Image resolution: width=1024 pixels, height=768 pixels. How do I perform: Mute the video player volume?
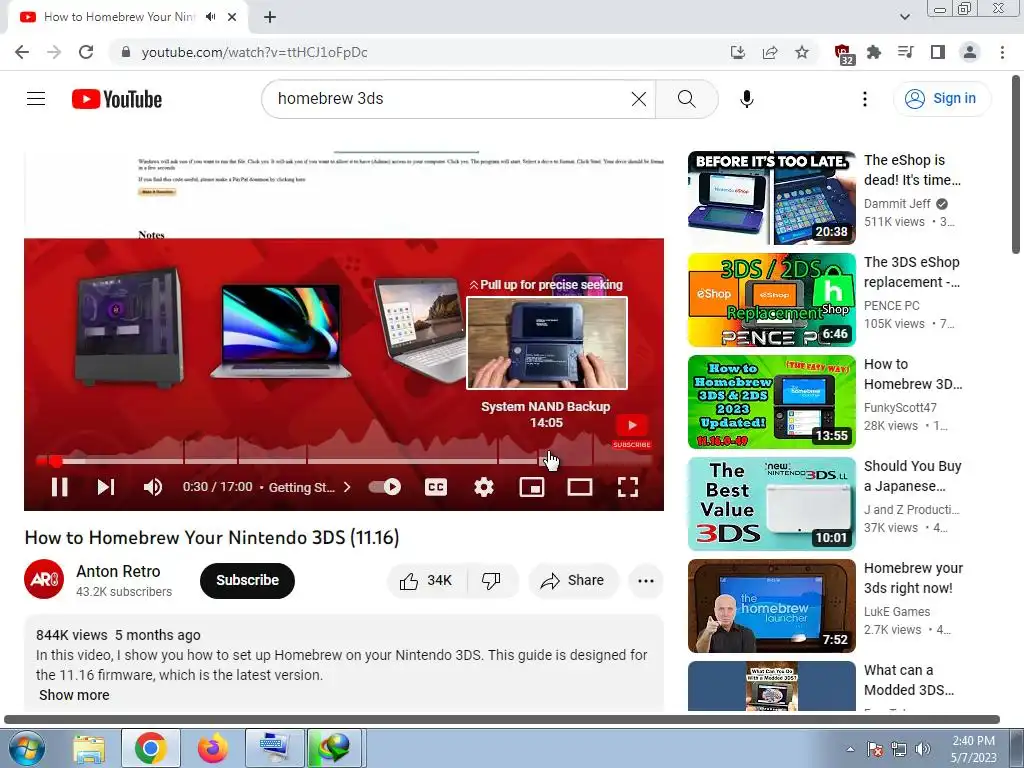click(x=153, y=487)
